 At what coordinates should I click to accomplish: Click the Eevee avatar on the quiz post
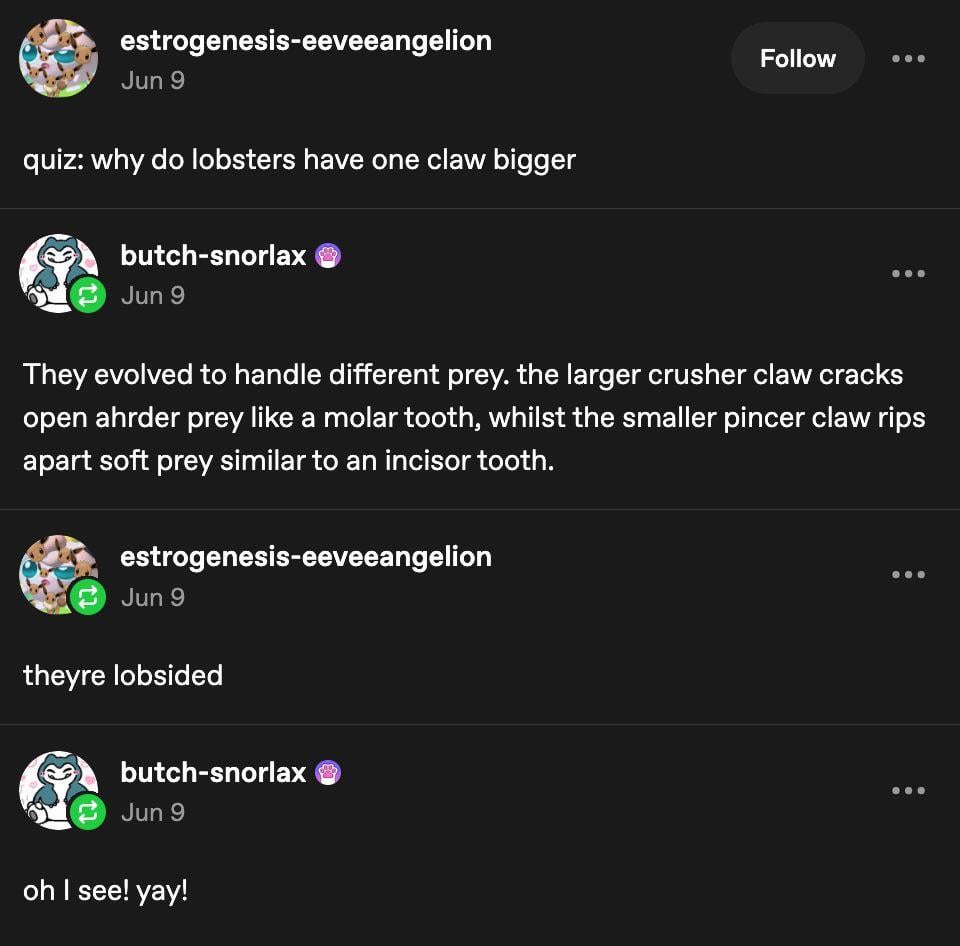pos(58,58)
